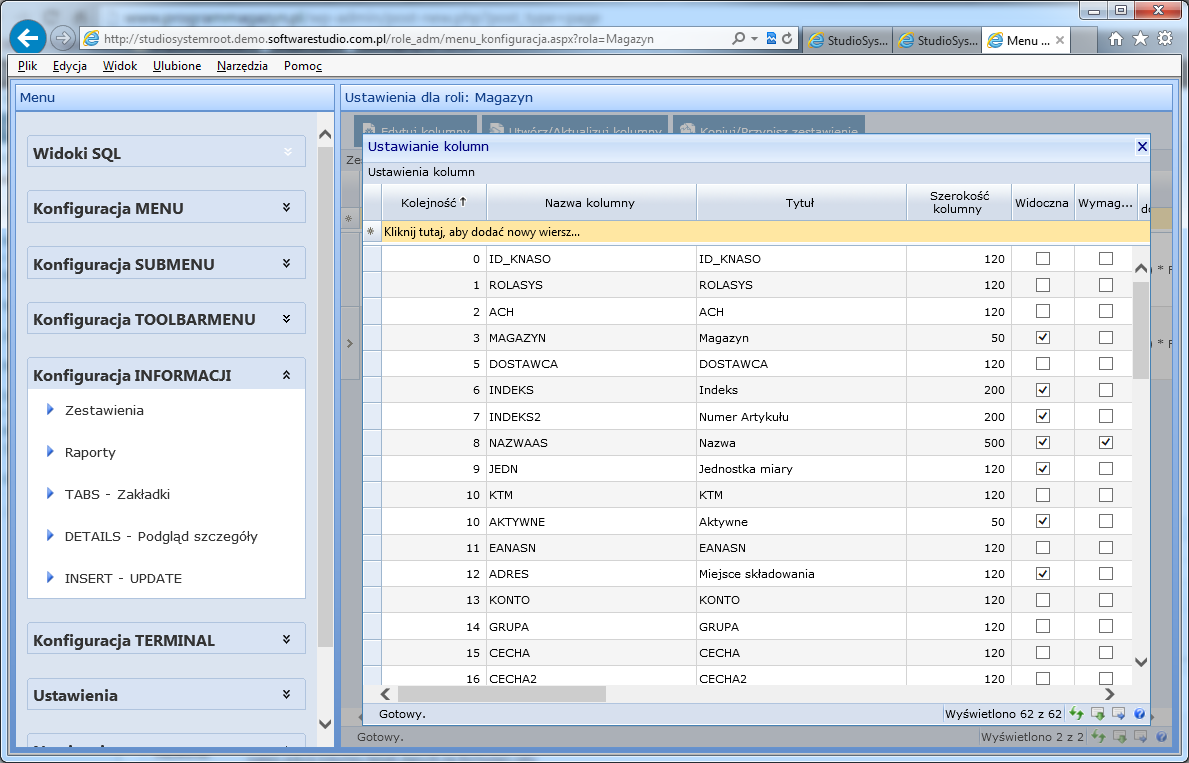Uncheck Widoczna for INDEKS row
1189x763 pixels.
pos(1043,390)
